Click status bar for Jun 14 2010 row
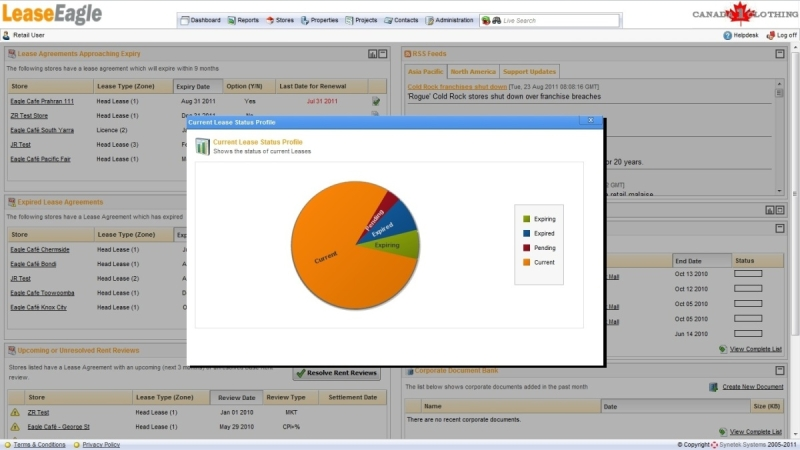Viewport: 800px width, 450px height. pyautogui.click(x=748, y=334)
